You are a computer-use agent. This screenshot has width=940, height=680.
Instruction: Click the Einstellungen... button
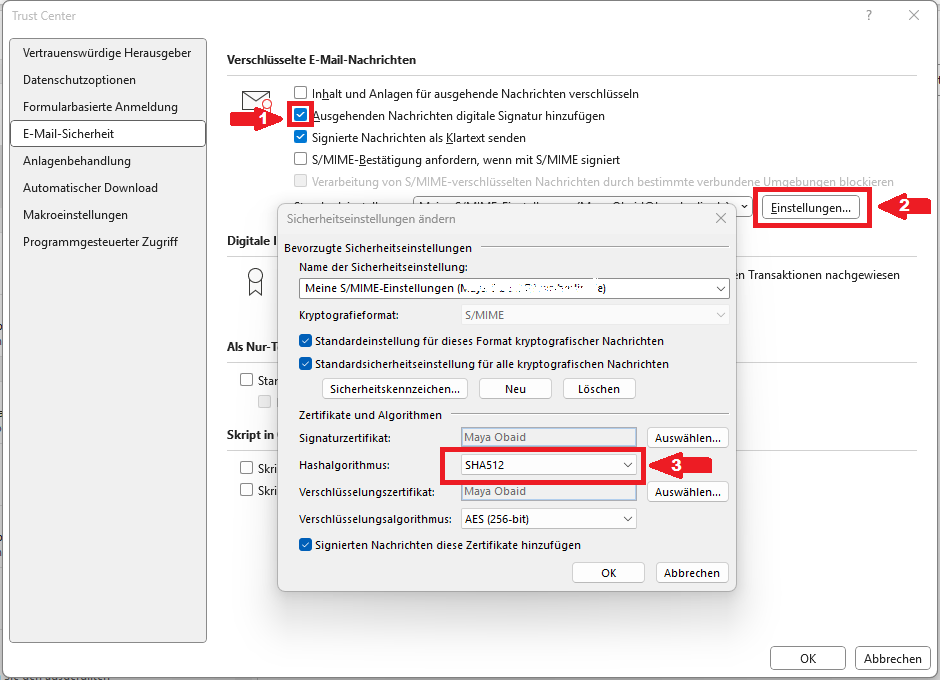point(811,207)
